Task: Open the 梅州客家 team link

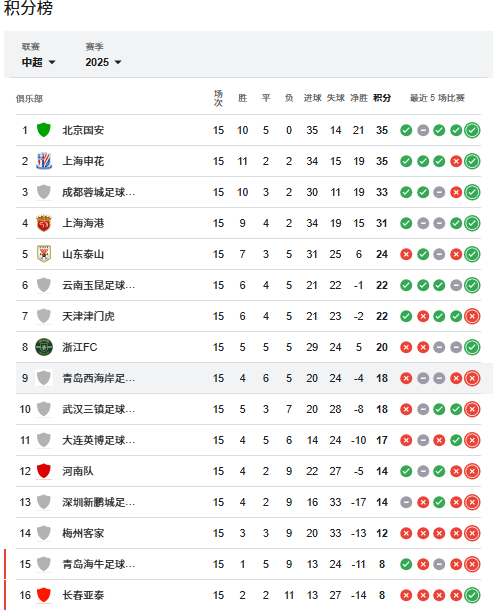Action: tap(83, 533)
